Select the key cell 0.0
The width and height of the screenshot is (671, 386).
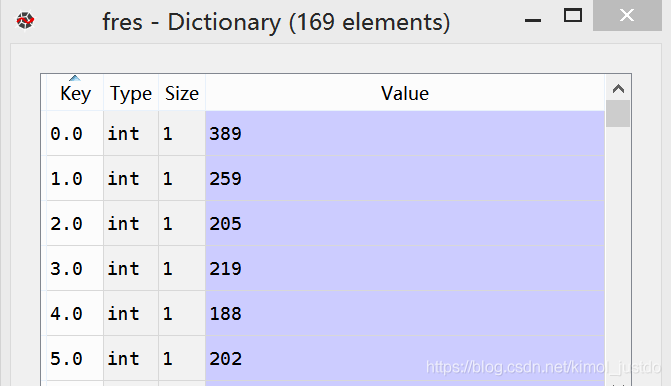pyautogui.click(x=75, y=134)
